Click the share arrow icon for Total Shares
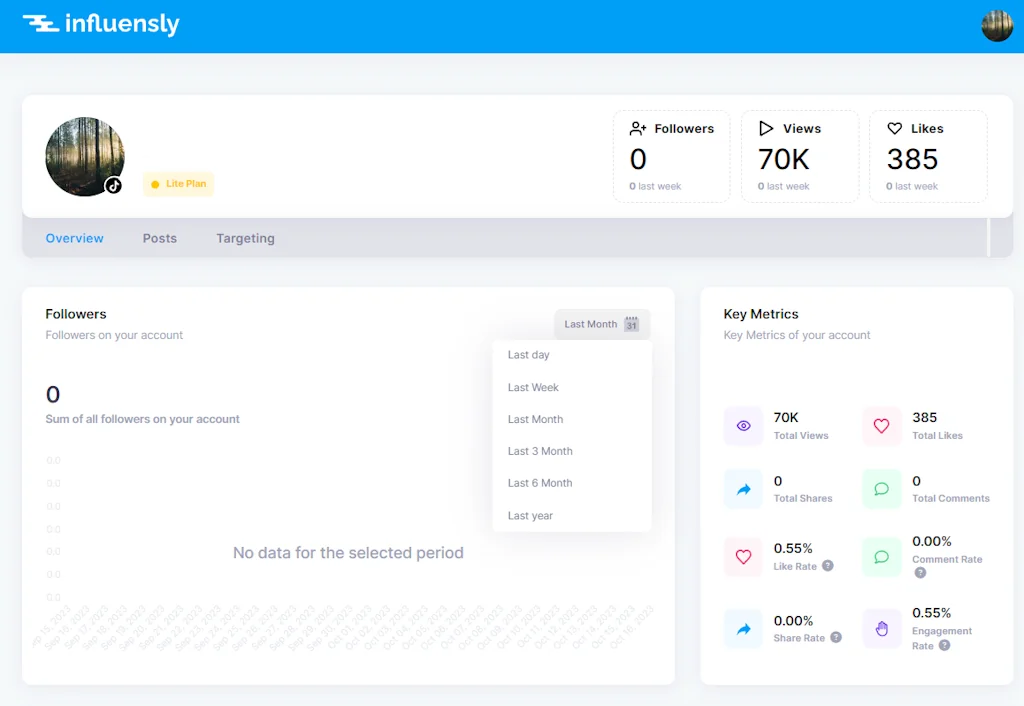The image size is (1024, 706). [x=742, y=489]
